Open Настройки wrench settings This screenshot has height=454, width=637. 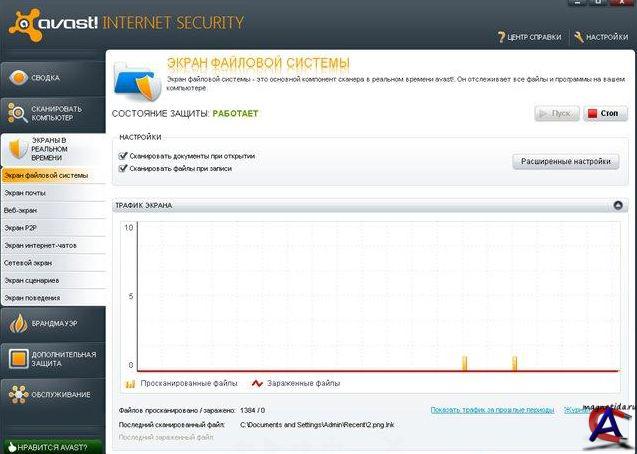tap(601, 37)
